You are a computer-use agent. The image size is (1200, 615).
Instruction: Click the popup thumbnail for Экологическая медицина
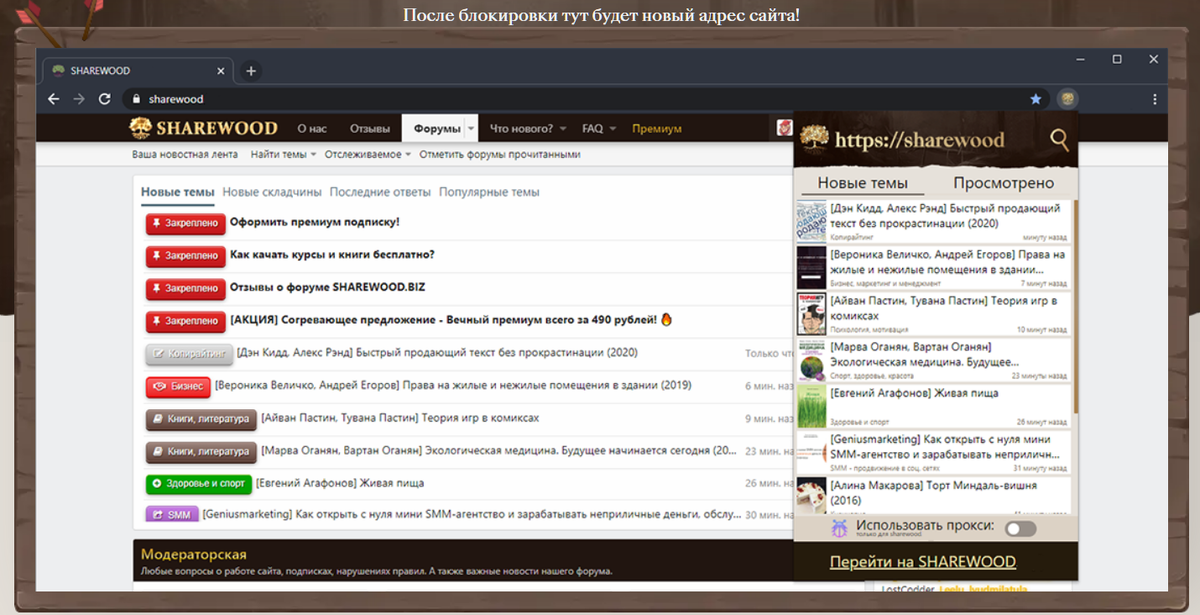pyautogui.click(x=811, y=360)
